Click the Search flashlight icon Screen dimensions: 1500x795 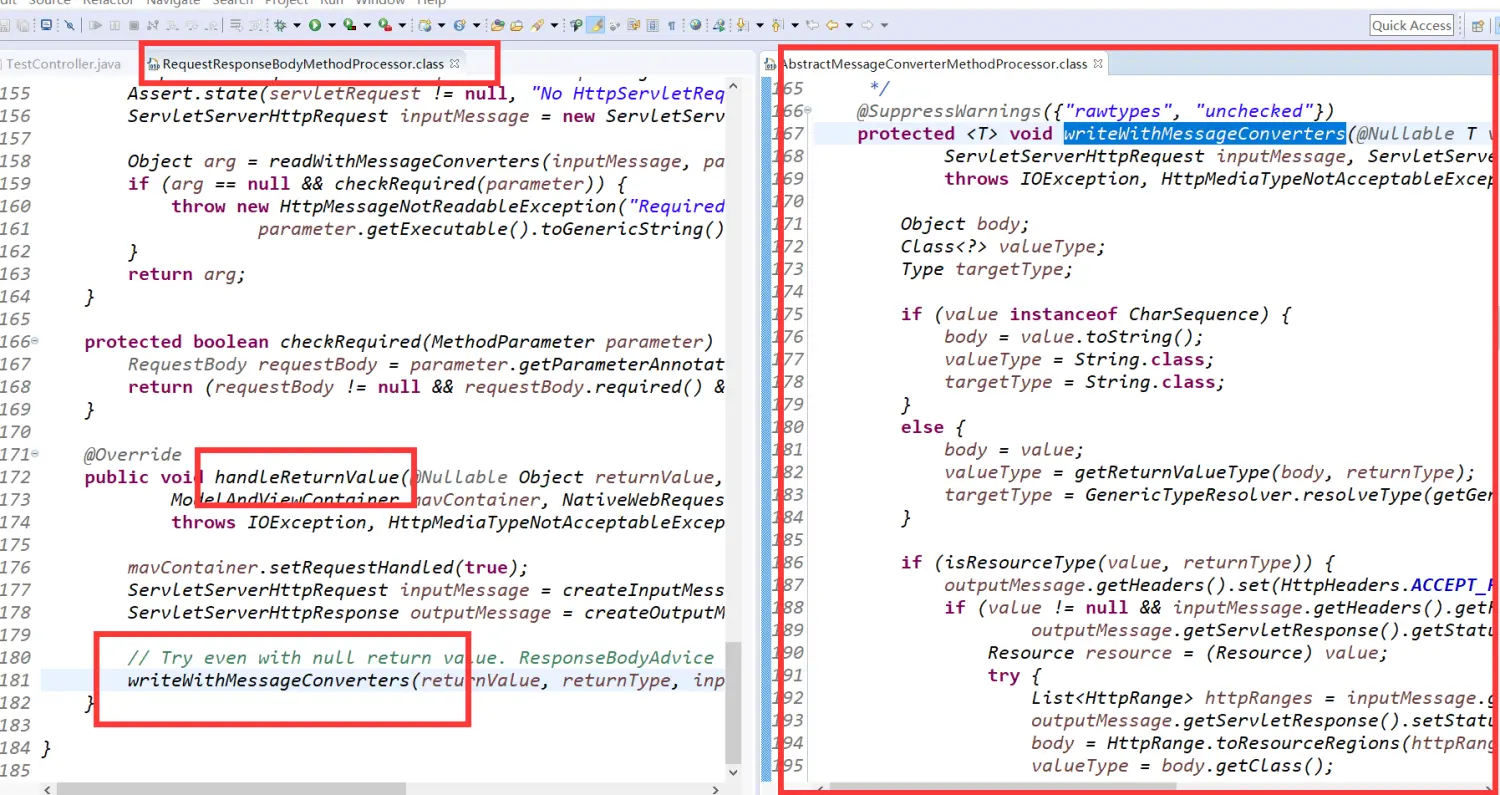coord(537,25)
